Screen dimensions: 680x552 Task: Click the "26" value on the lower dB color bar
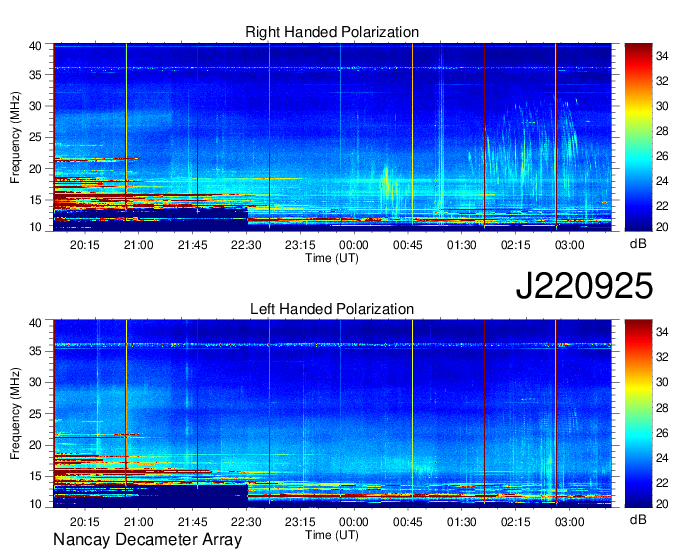click(x=662, y=433)
